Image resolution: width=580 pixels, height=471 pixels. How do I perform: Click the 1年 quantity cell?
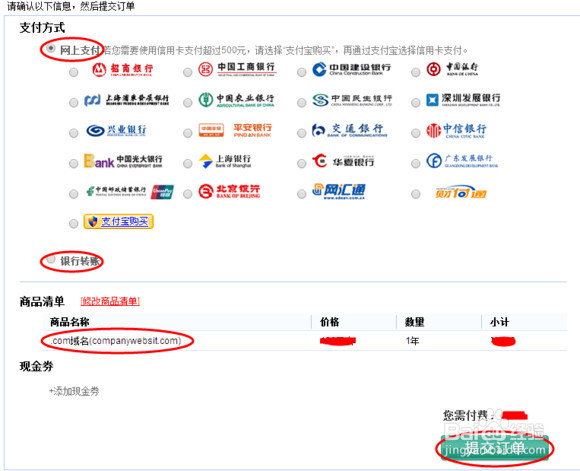click(412, 340)
